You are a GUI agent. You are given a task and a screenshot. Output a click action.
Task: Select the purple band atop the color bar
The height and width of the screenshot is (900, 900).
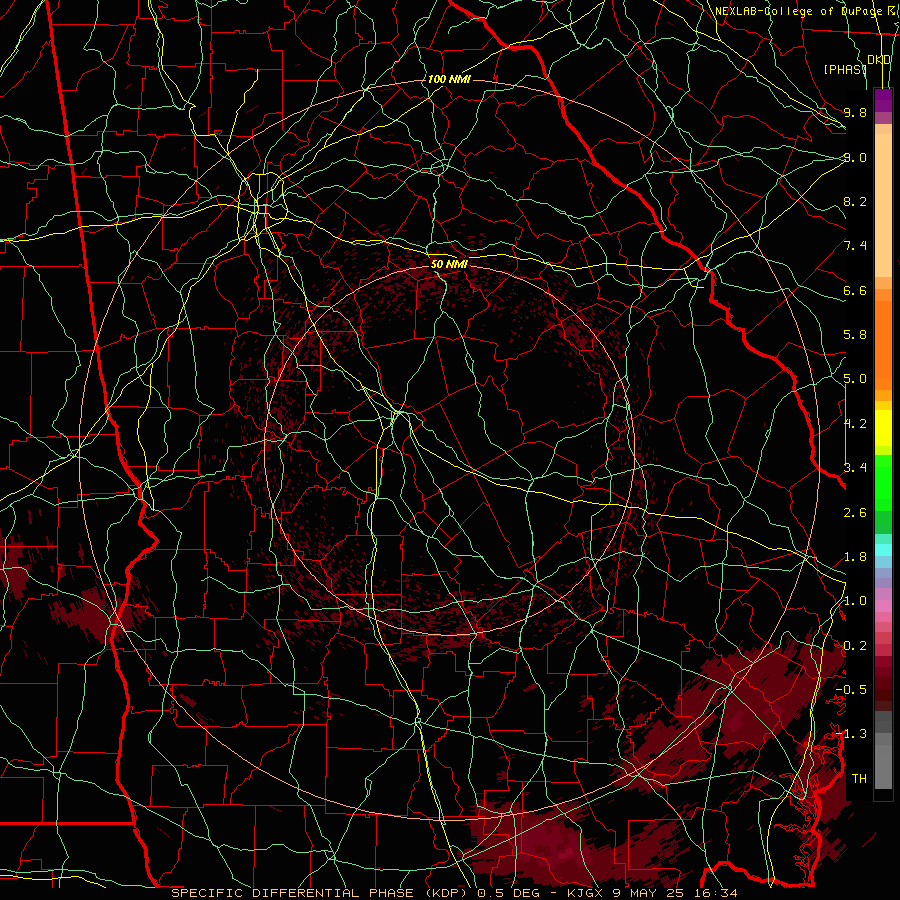pyautogui.click(x=883, y=100)
